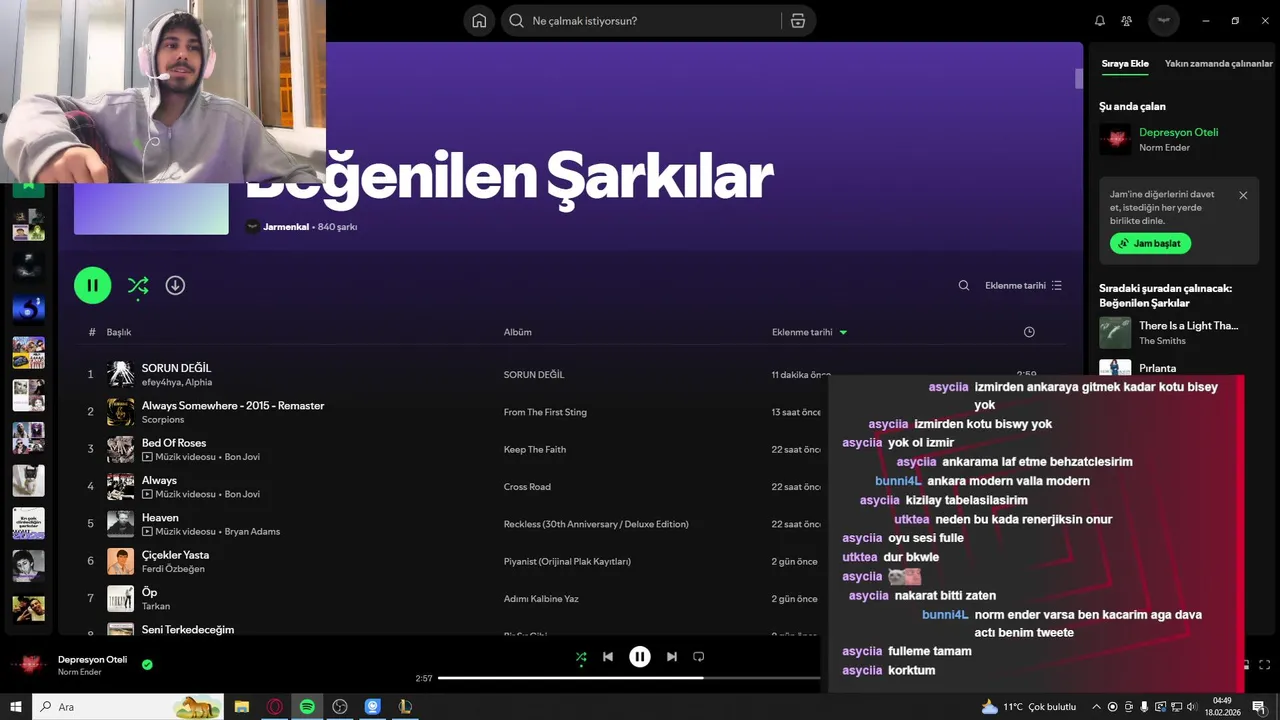This screenshot has height=720, width=1280.
Task: Open the Windows notification center icon
Action: click(x=1259, y=707)
